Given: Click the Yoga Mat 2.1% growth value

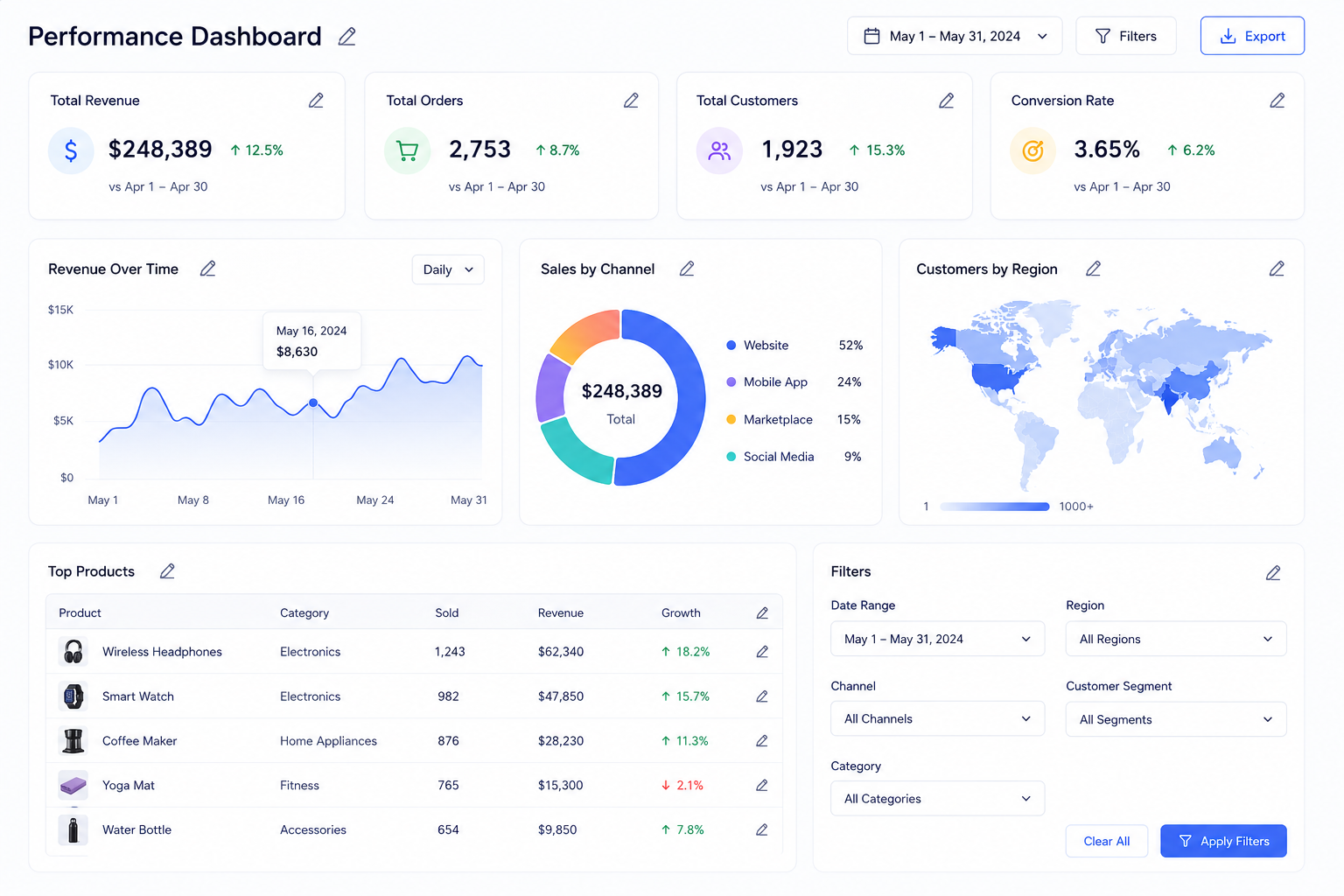Looking at the screenshot, I should 682,786.
